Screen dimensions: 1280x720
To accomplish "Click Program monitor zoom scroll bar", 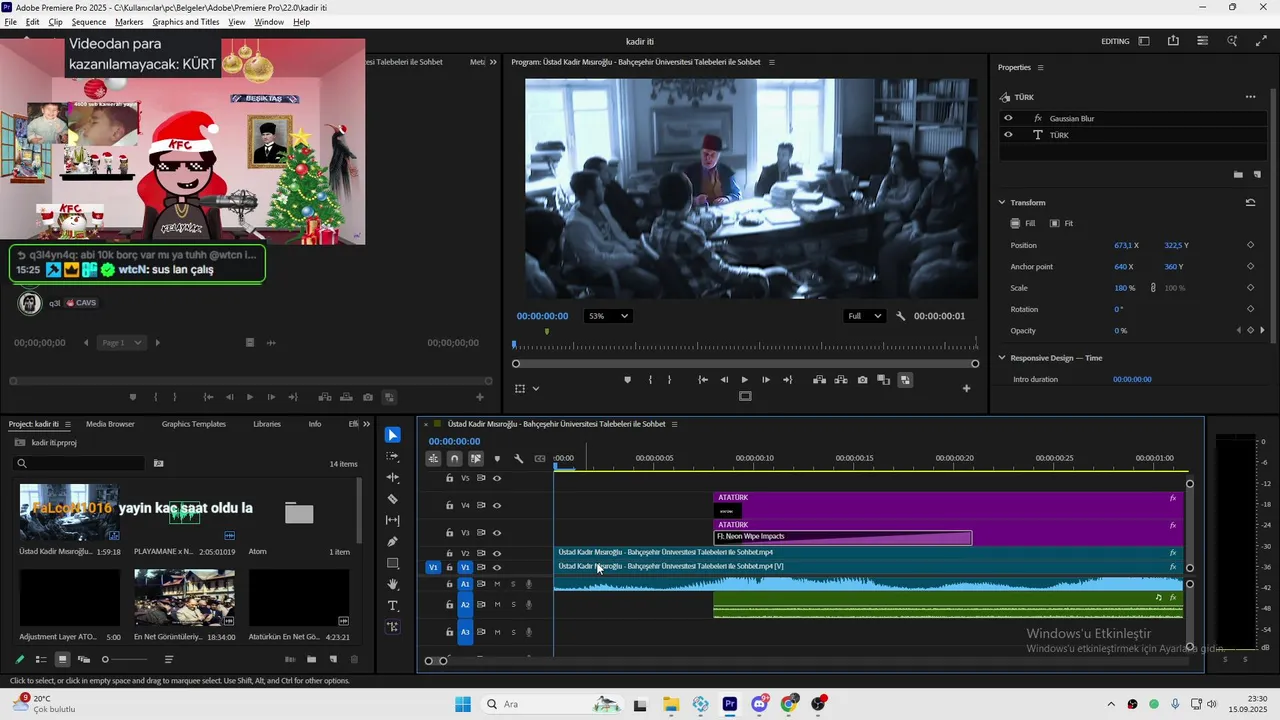I will 745,364.
